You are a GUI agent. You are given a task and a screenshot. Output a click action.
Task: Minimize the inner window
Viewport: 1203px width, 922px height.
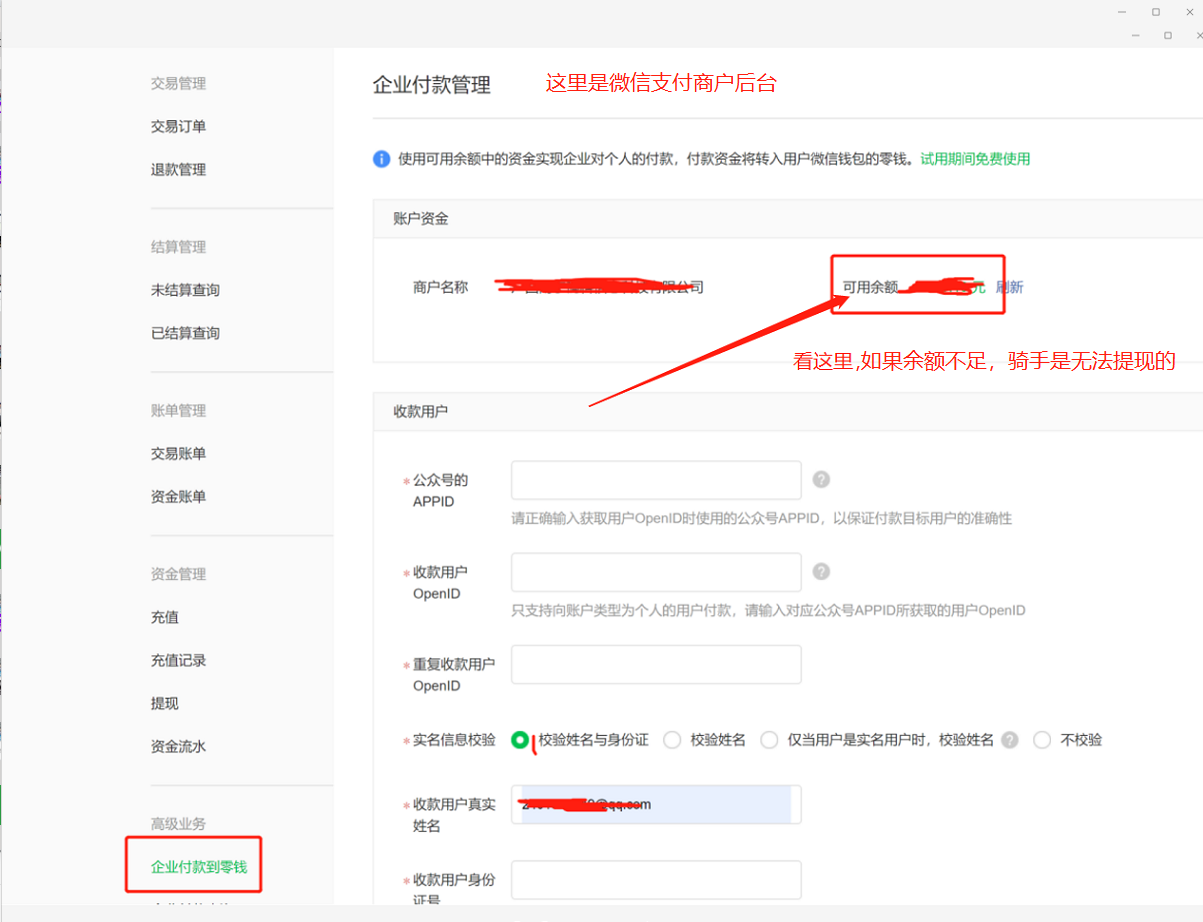(1135, 35)
